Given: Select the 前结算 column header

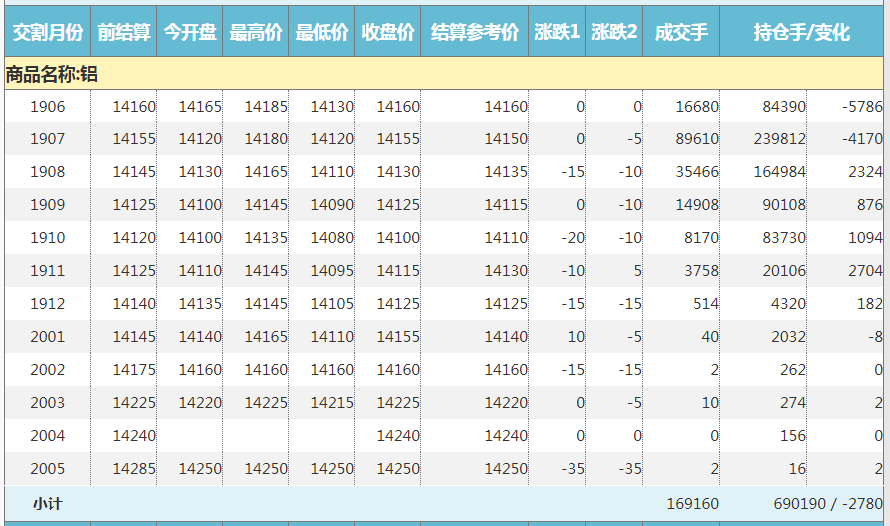Looking at the screenshot, I should click(124, 33).
